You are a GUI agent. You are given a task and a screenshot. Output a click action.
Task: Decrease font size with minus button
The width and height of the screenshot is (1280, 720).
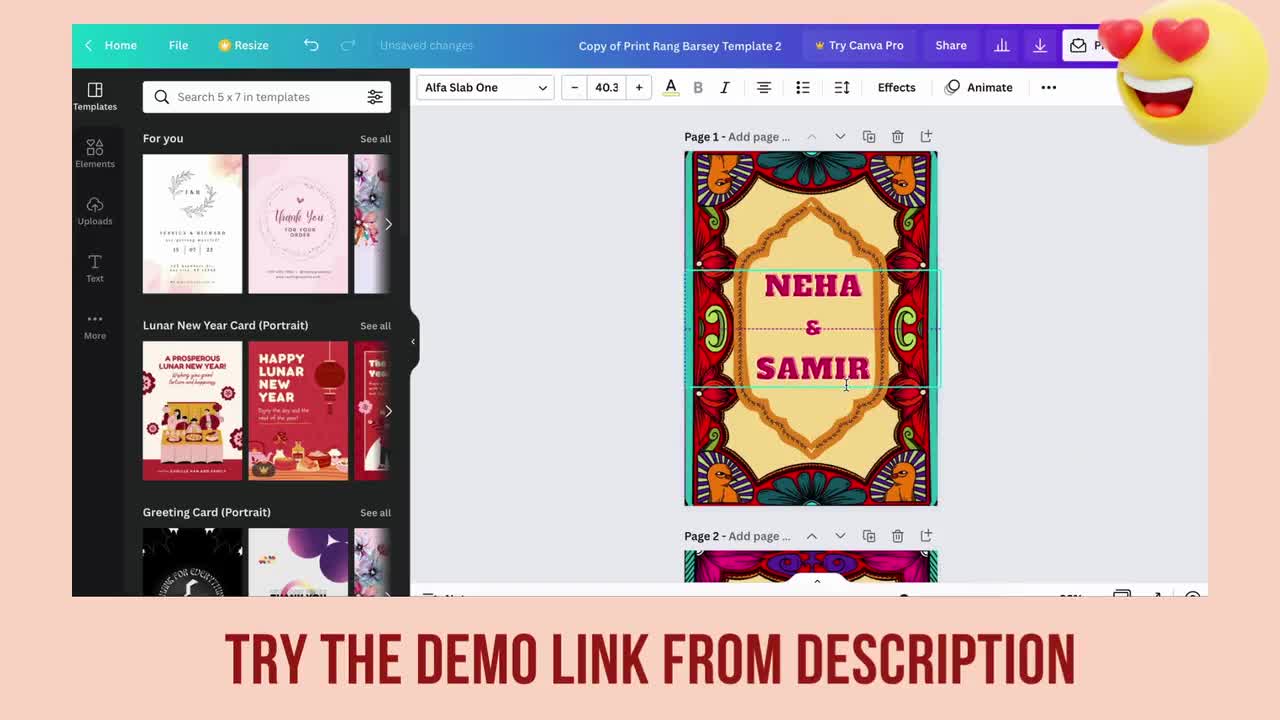pyautogui.click(x=574, y=87)
